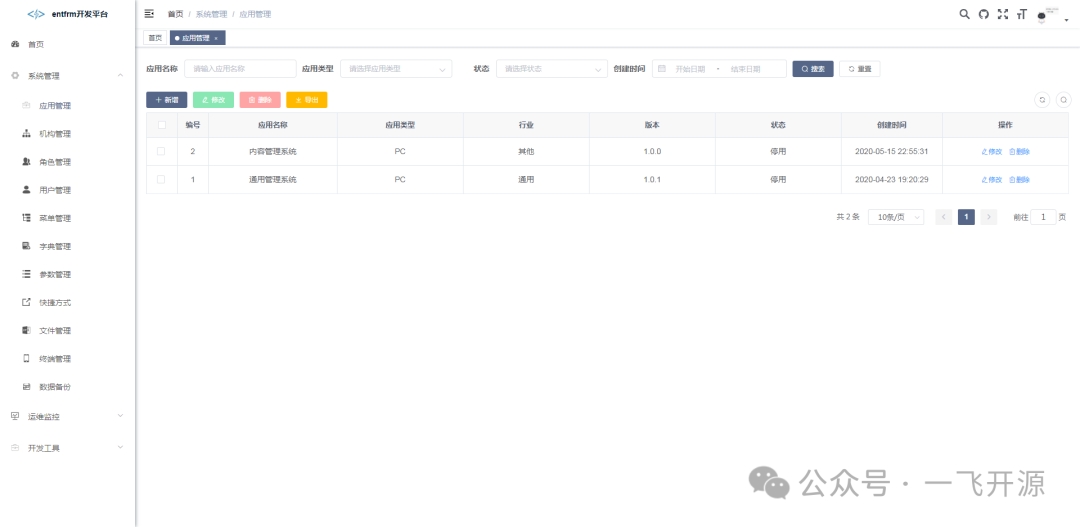Screen dimensions: 1080x527
Task: Click 修改 for 内容管理系统 row
Action: point(992,152)
